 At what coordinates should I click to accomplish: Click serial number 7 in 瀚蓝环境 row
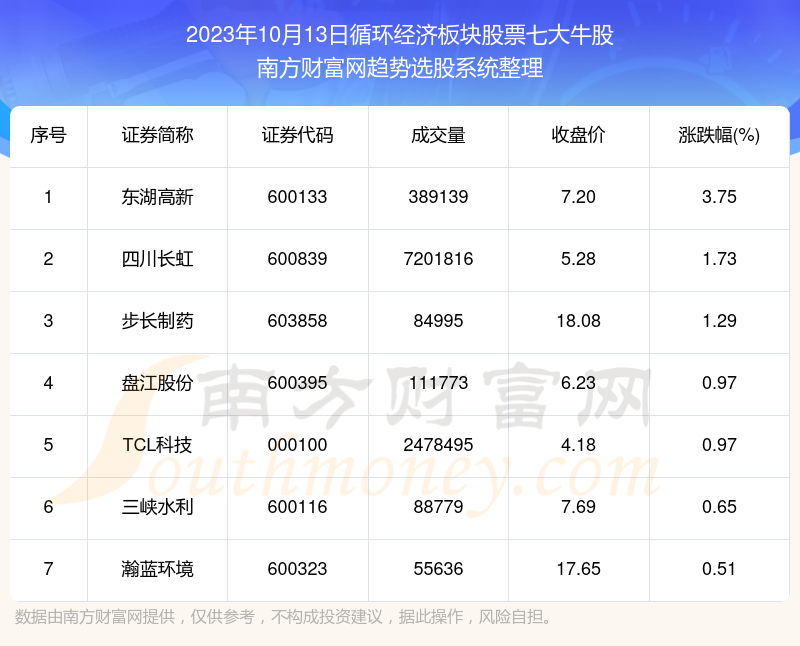coord(48,569)
